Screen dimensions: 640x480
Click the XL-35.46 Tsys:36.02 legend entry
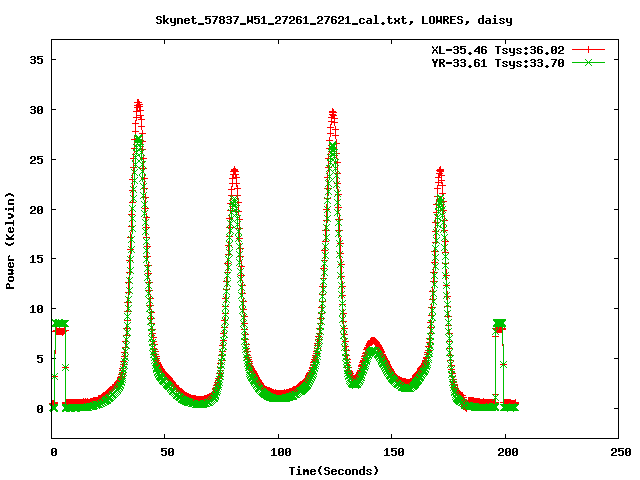coord(498,50)
